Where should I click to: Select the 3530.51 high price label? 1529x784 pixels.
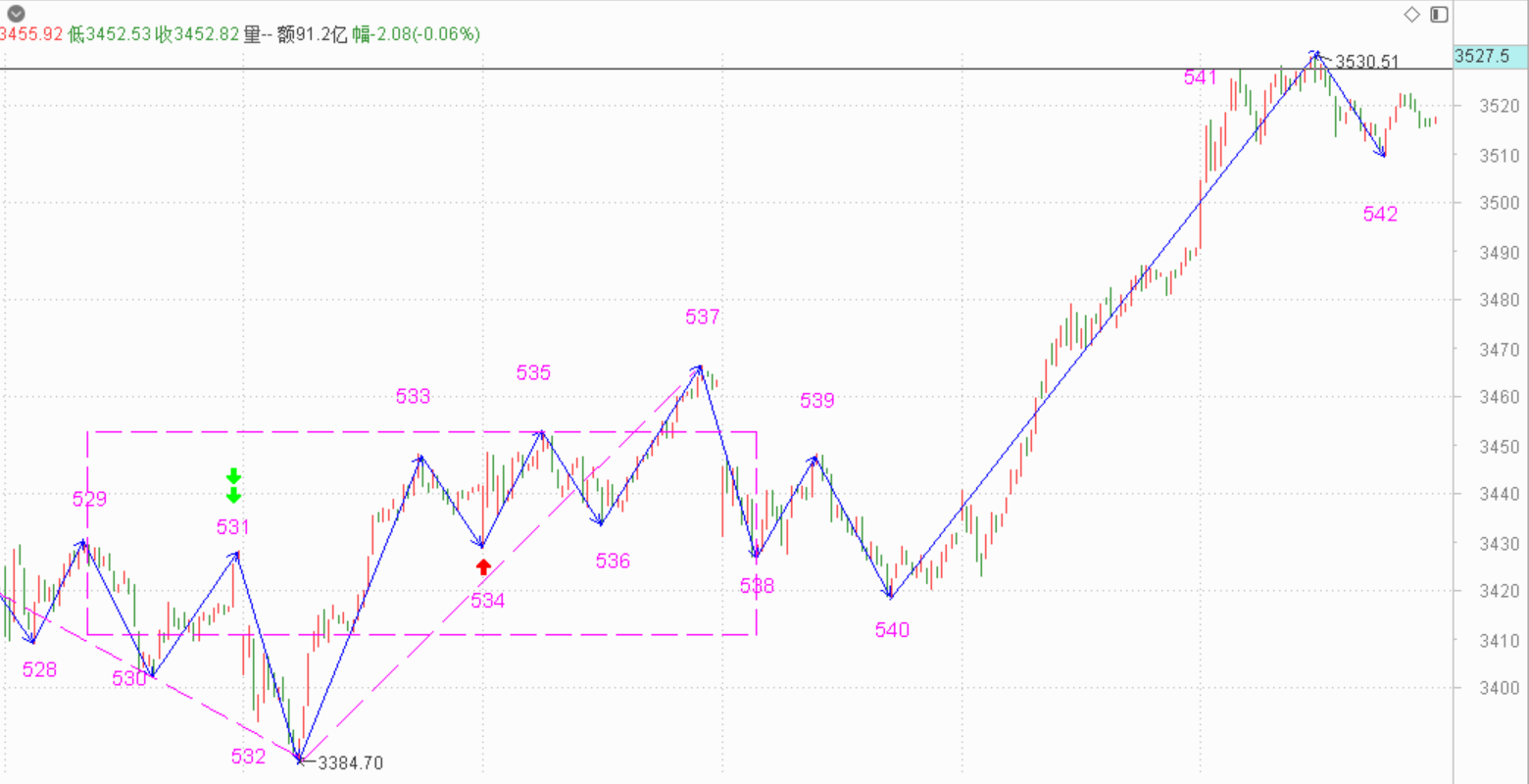[1367, 62]
